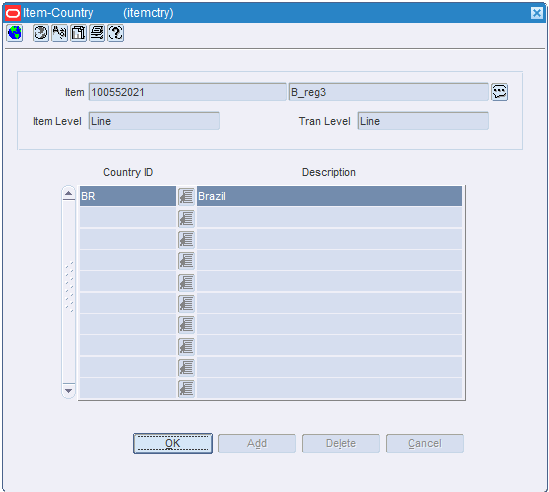Select the BR Country ID cell
The image size is (549, 492).
tap(128, 196)
